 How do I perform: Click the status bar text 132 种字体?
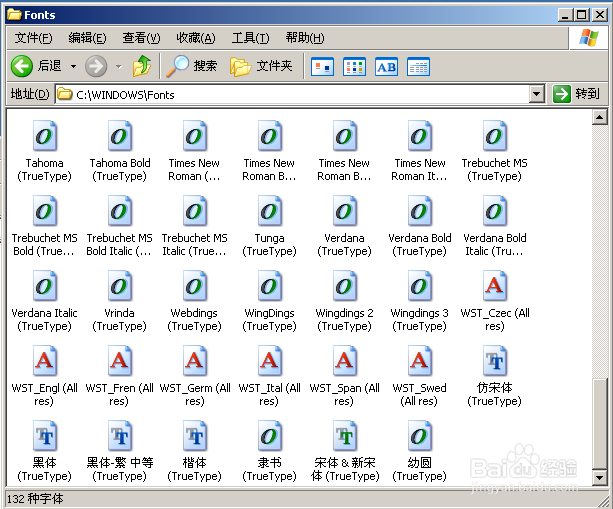[x=35, y=498]
